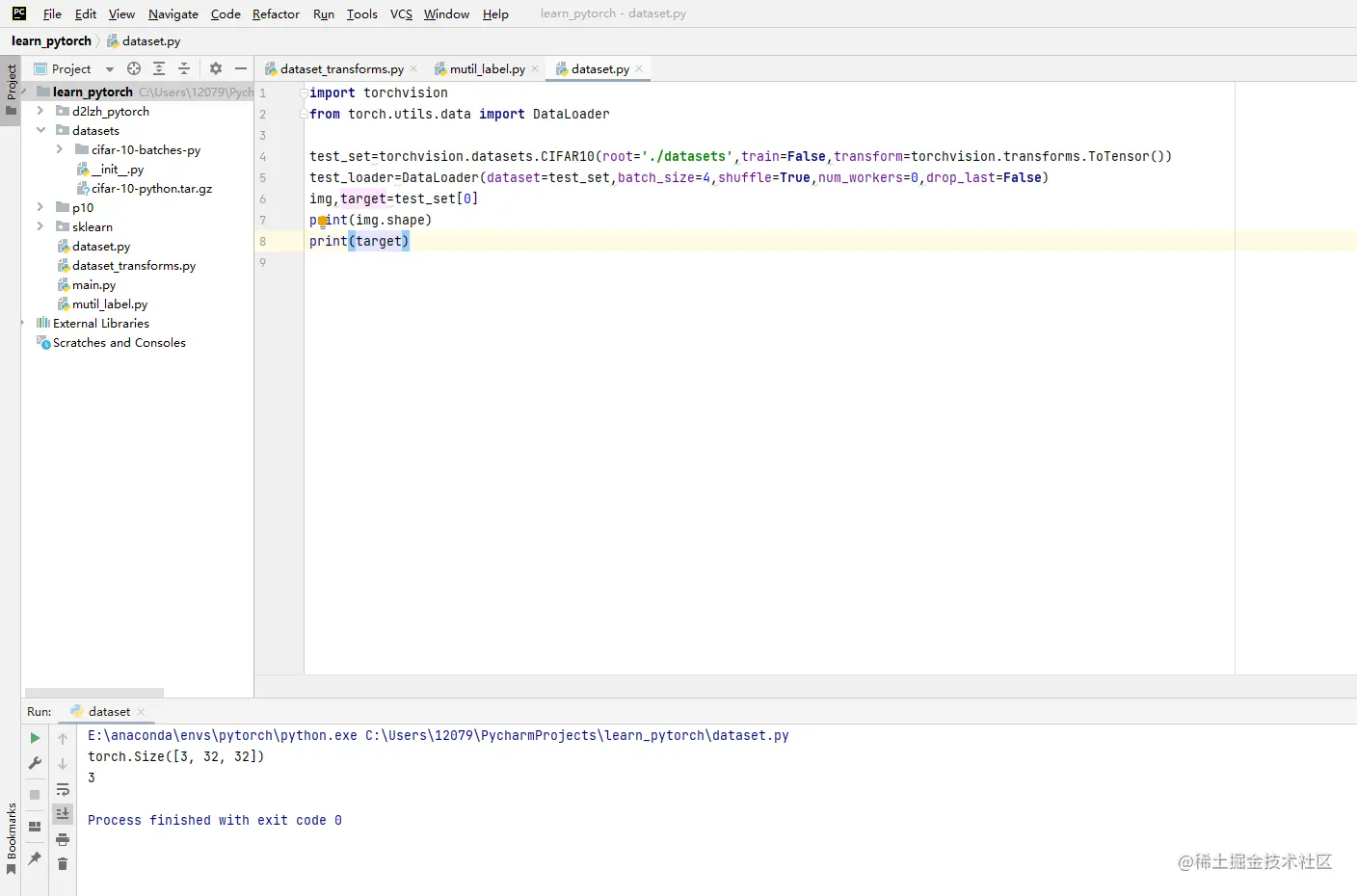Open the Project view dropdown
Screen dimensions: 1357x896
(x=110, y=69)
